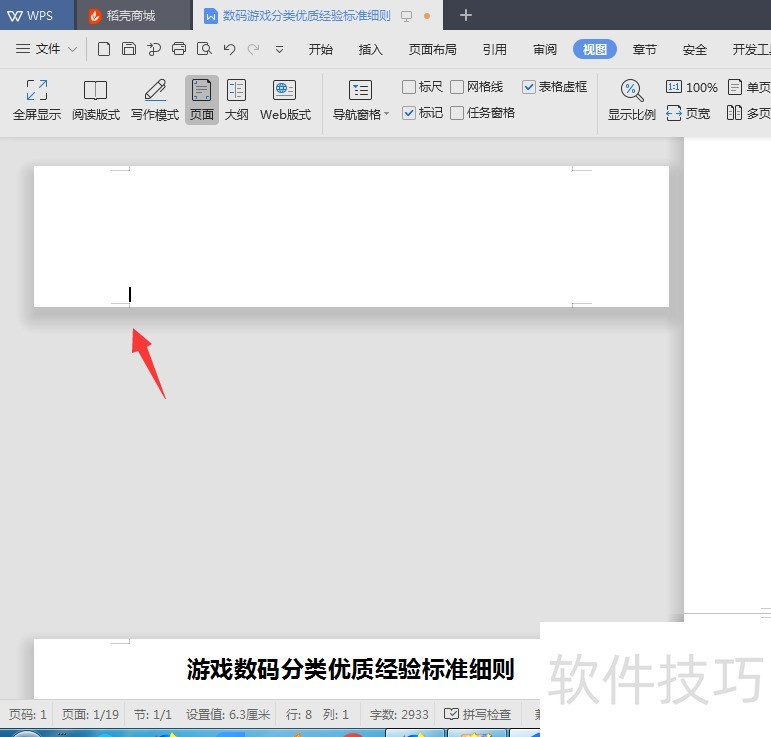Click the presentation screen icon on document tab

point(407,16)
